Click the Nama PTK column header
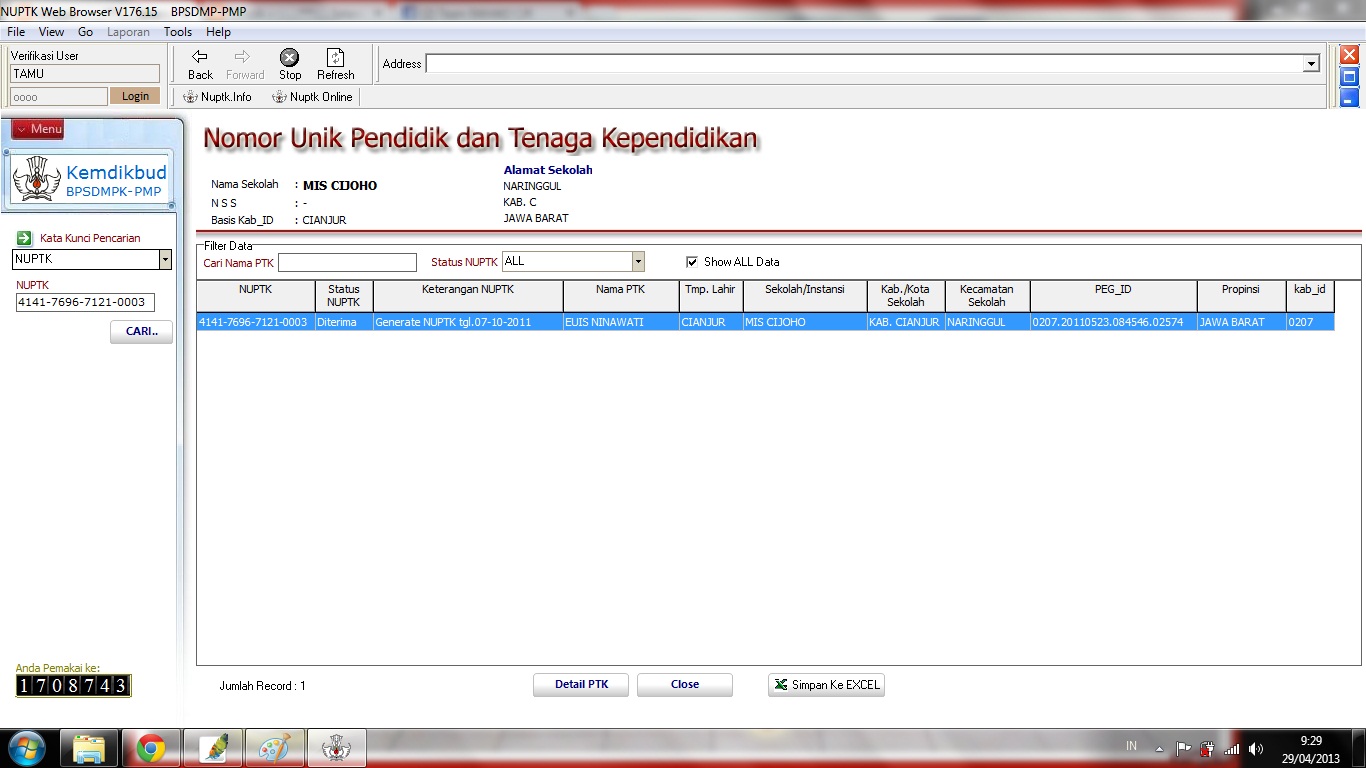Image resolution: width=1366 pixels, height=768 pixels. coord(621,296)
